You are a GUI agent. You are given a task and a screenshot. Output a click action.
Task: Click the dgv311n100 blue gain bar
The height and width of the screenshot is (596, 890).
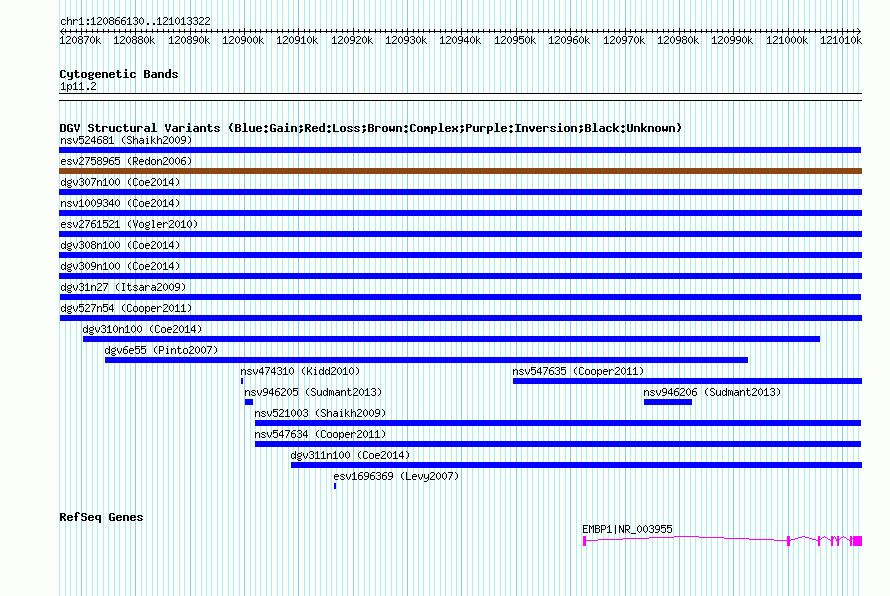pyautogui.click(x=576, y=465)
